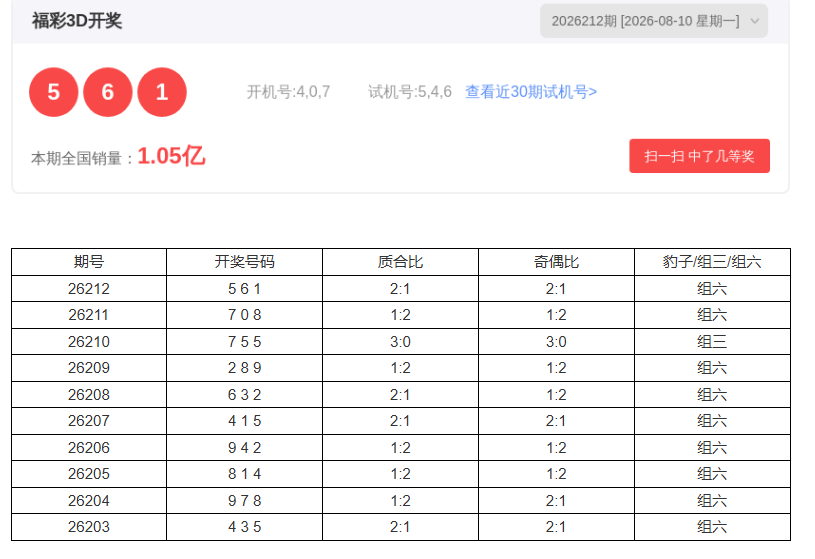Screen dimensions: 815x559
Task: Click the 福彩3D开奖 title
Action: click(77, 21)
